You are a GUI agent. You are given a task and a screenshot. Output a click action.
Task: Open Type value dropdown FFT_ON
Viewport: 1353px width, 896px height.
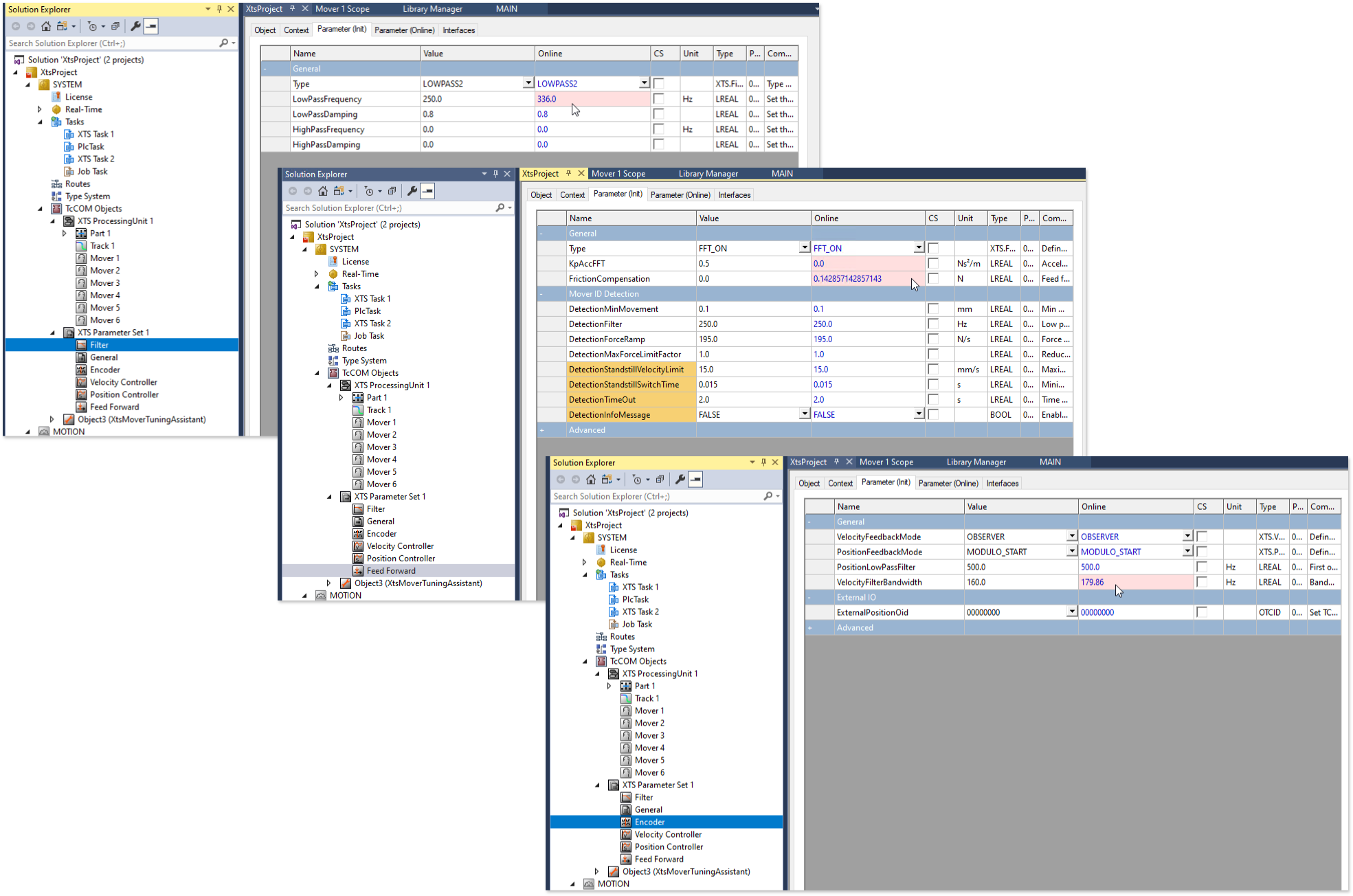(804, 248)
